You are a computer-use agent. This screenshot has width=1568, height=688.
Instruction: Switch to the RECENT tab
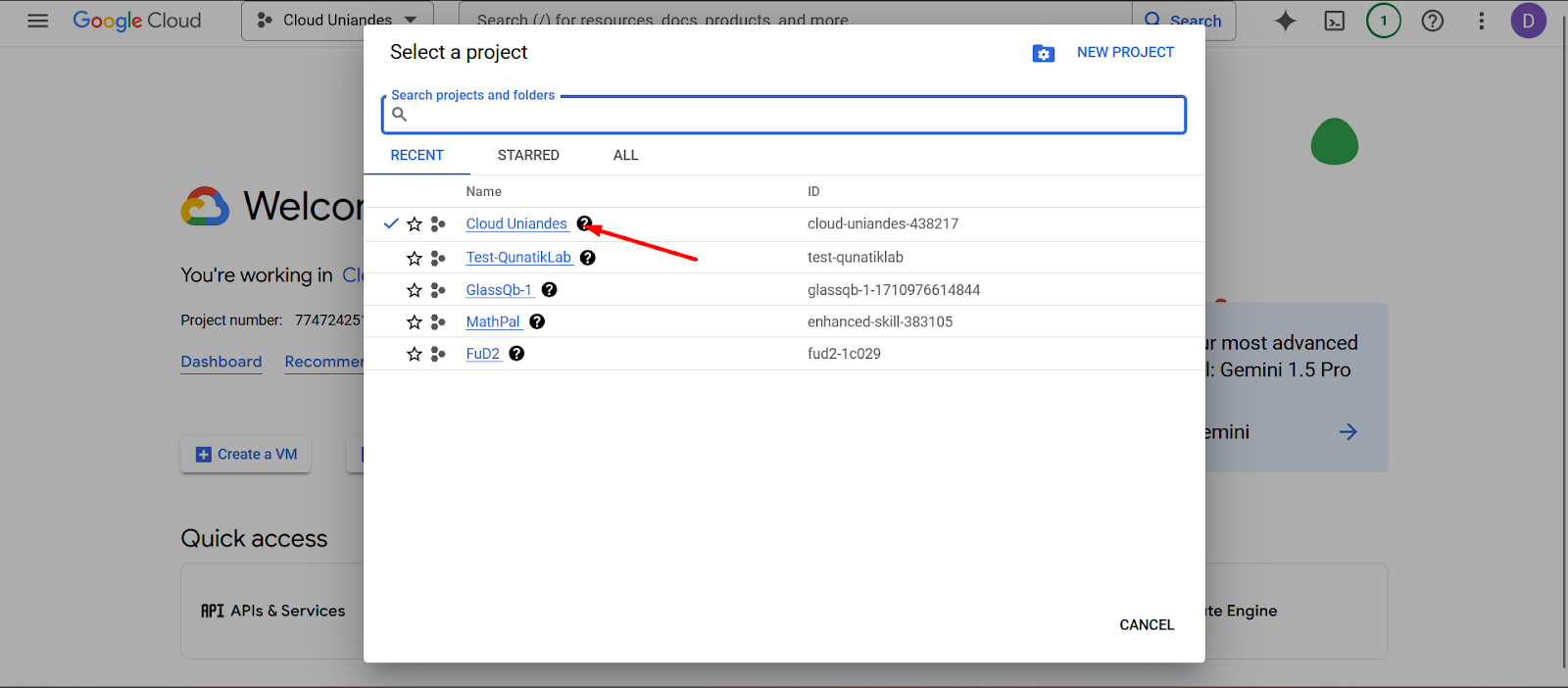[x=417, y=155]
